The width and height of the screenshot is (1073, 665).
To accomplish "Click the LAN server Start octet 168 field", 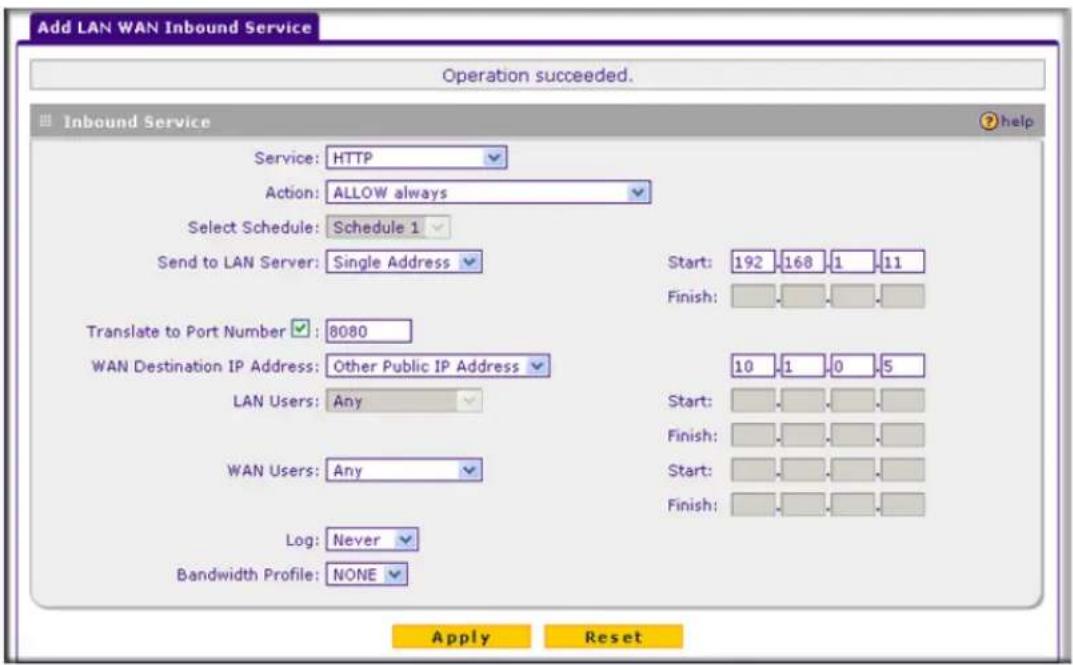I will point(803,262).
